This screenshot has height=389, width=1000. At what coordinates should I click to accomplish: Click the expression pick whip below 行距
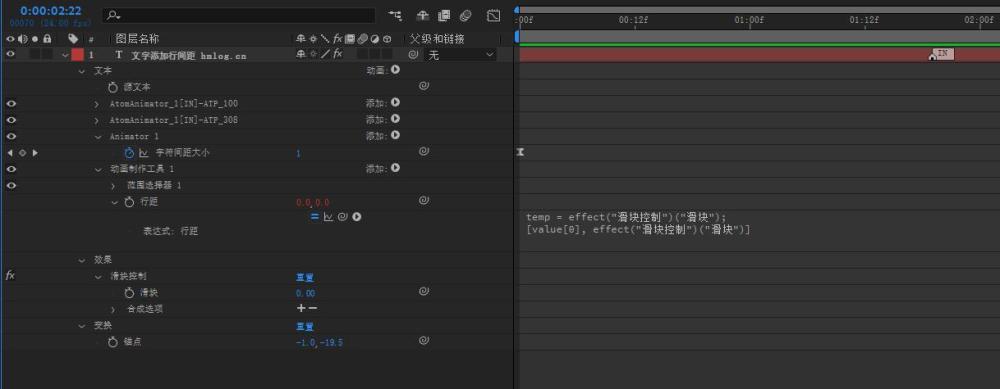(x=342, y=217)
